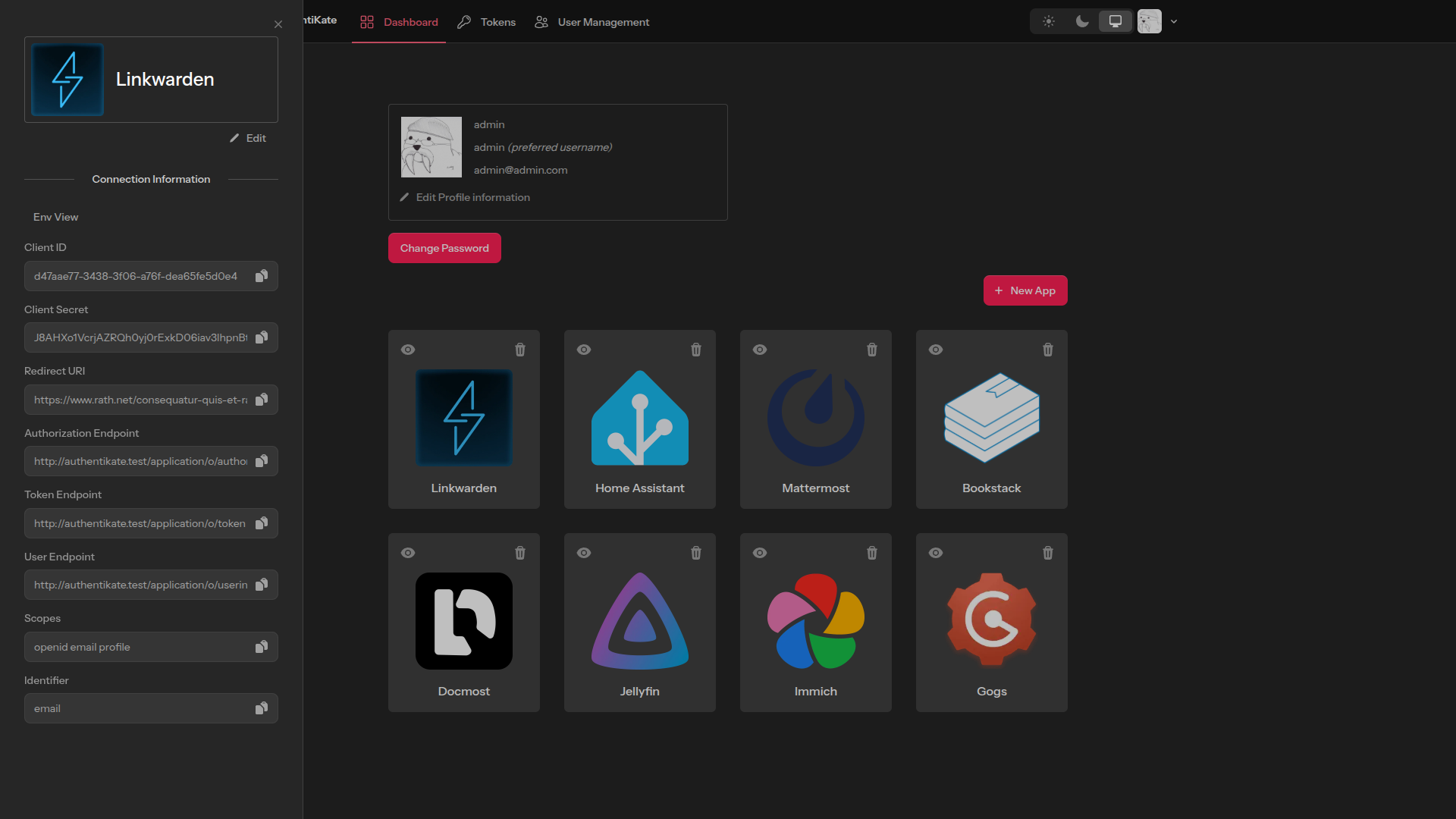Open the Jellyfin app logo
Image resolution: width=1456 pixels, height=819 pixels.
[x=640, y=621]
